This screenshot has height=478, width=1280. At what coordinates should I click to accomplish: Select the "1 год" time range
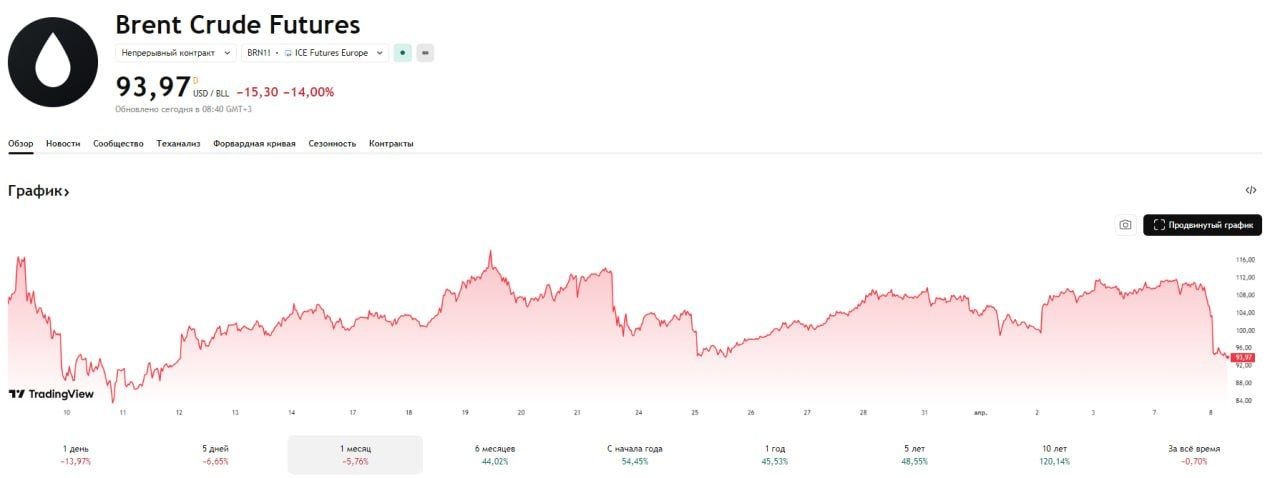pos(774,454)
